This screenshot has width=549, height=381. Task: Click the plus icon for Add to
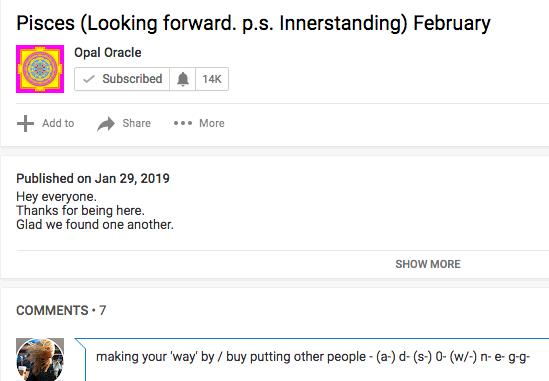coord(25,123)
